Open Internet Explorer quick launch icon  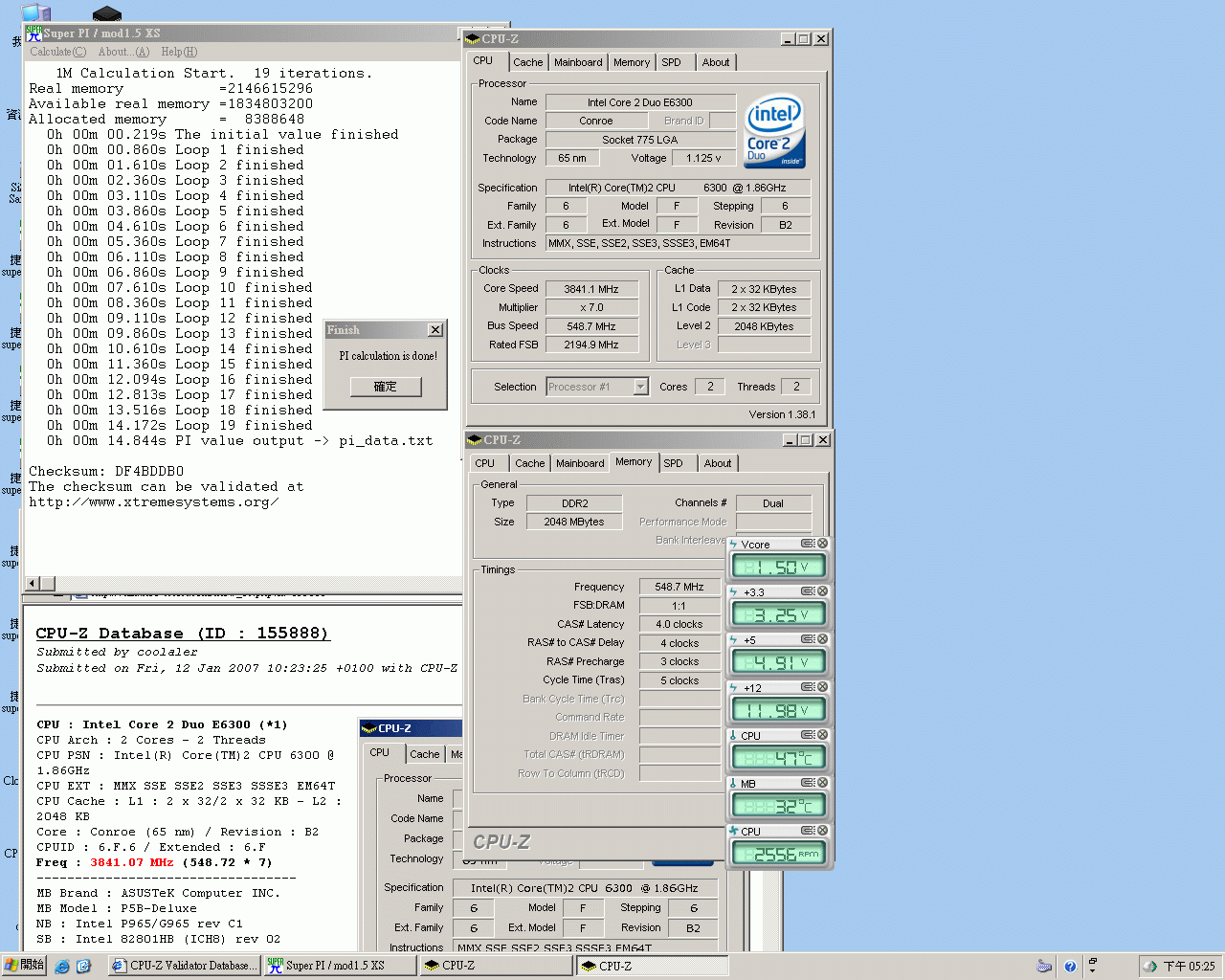click(62, 967)
